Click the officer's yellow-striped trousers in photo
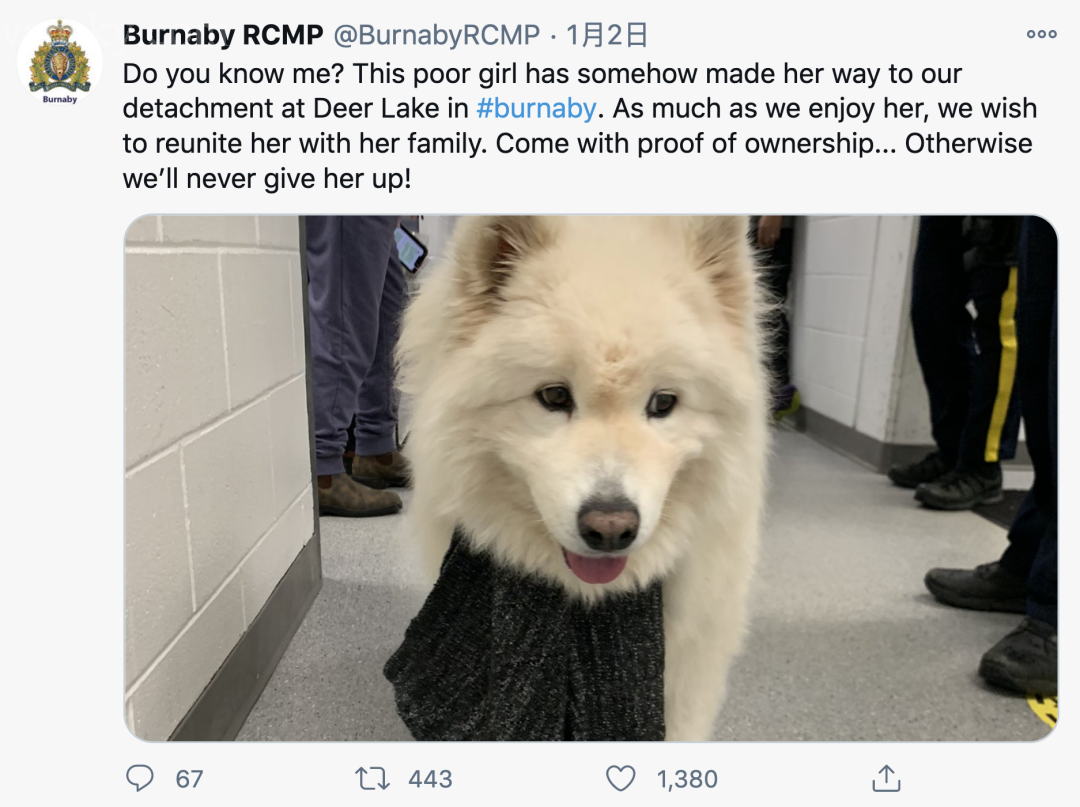 point(1002,365)
